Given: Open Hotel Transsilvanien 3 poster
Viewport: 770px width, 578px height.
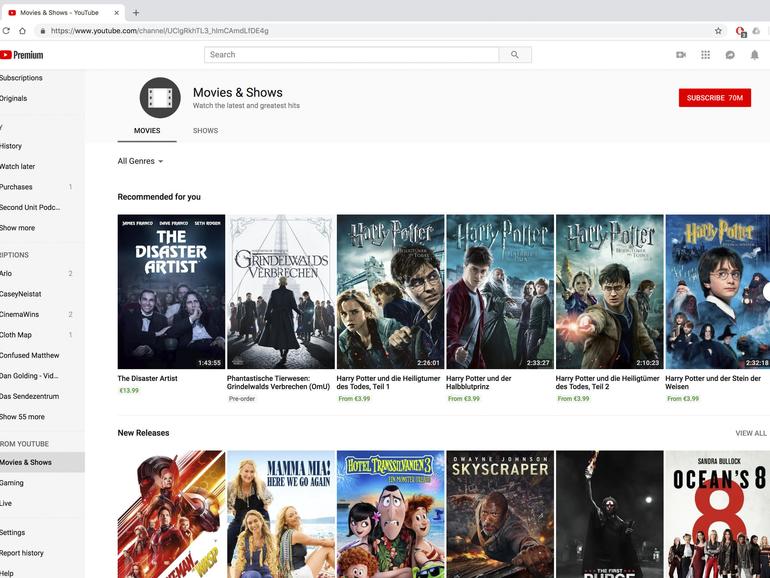Looking at the screenshot, I should click(390, 514).
